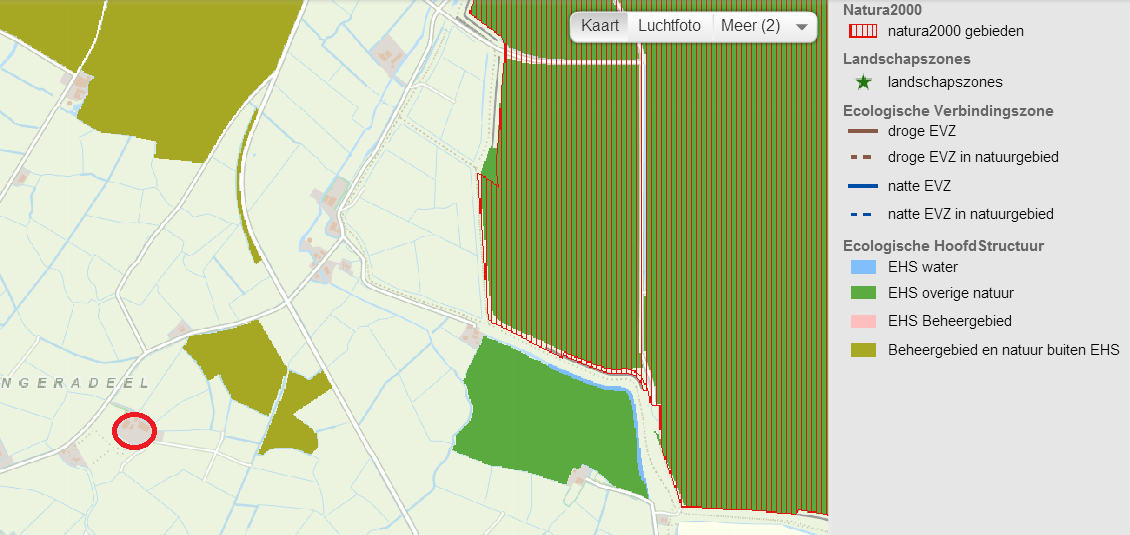Click the droge EVZ in natuurgebied dashed symbol

tap(863, 156)
